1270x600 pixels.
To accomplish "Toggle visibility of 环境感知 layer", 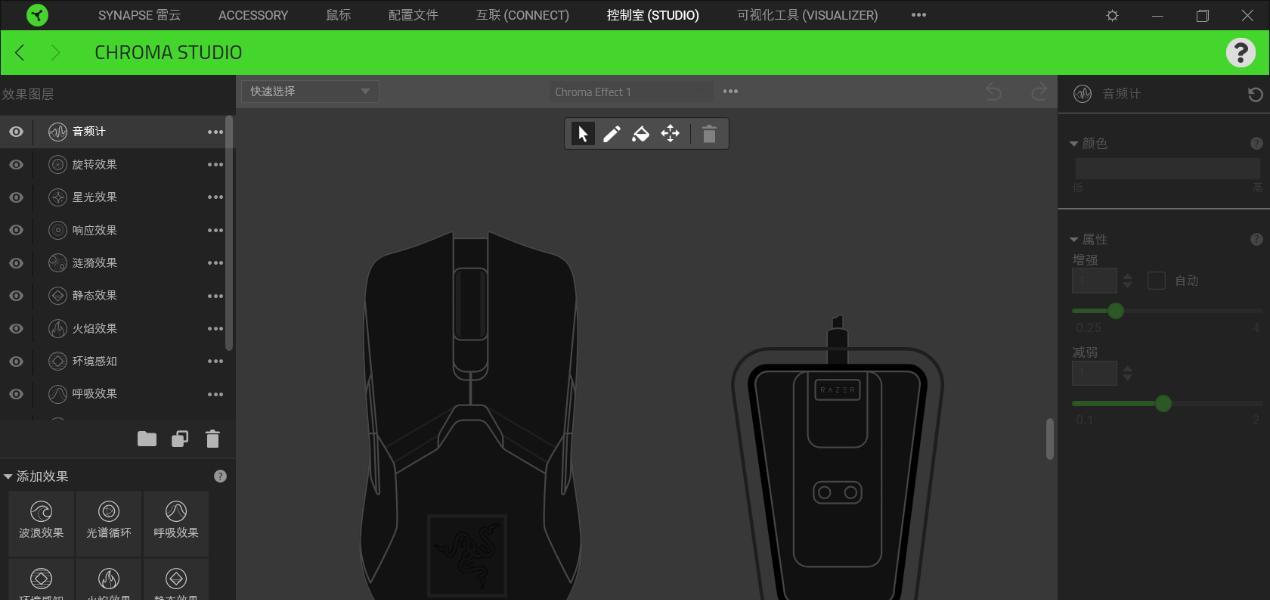I will 16,361.
